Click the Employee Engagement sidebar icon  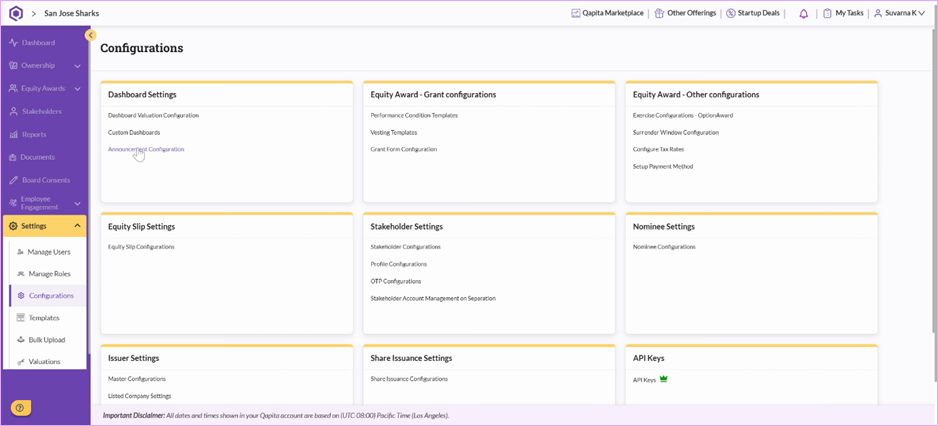pos(14,203)
